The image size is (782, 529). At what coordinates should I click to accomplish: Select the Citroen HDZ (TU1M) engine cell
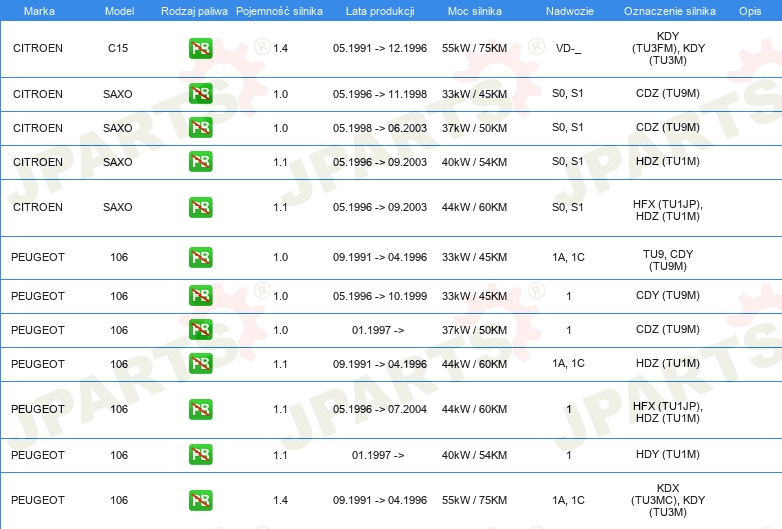[x=668, y=161]
